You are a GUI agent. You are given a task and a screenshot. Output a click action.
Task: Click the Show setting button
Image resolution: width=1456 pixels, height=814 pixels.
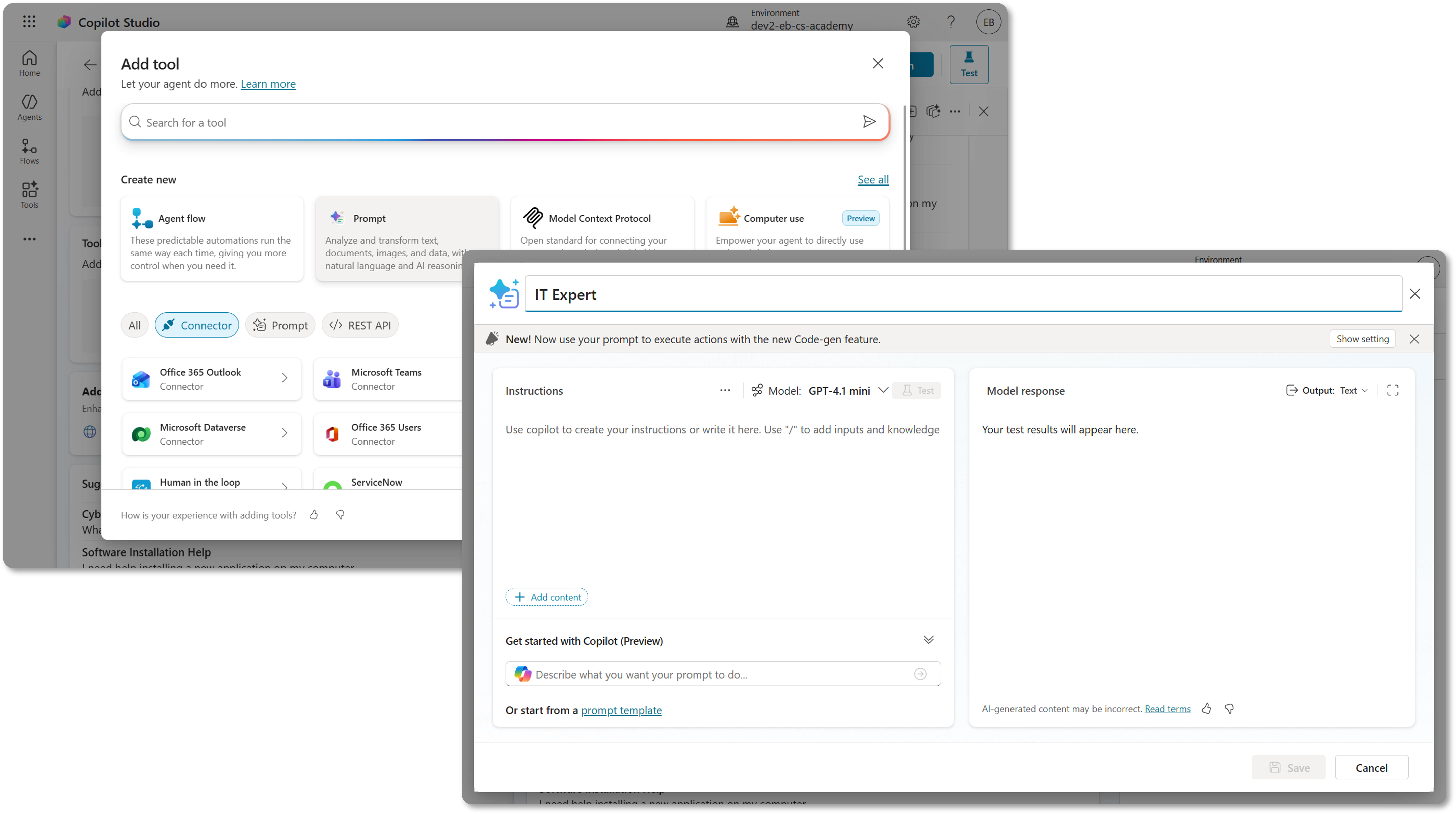pos(1362,339)
